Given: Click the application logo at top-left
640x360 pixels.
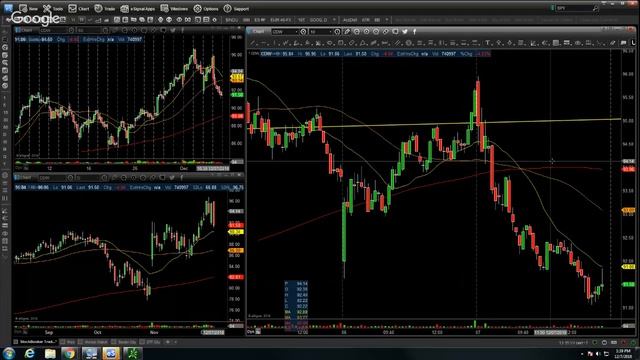Looking at the screenshot, I should (8, 8).
